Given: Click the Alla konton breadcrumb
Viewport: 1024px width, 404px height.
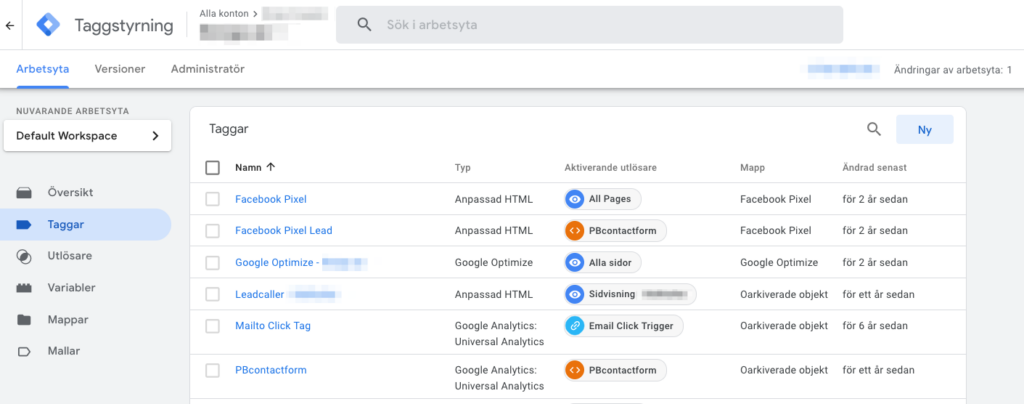Looking at the screenshot, I should click(223, 12).
